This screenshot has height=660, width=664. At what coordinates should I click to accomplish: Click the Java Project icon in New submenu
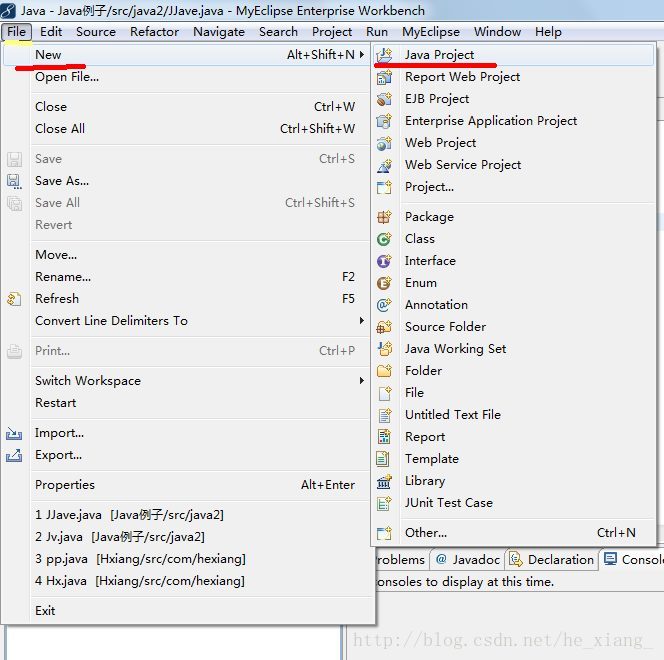(x=384, y=55)
